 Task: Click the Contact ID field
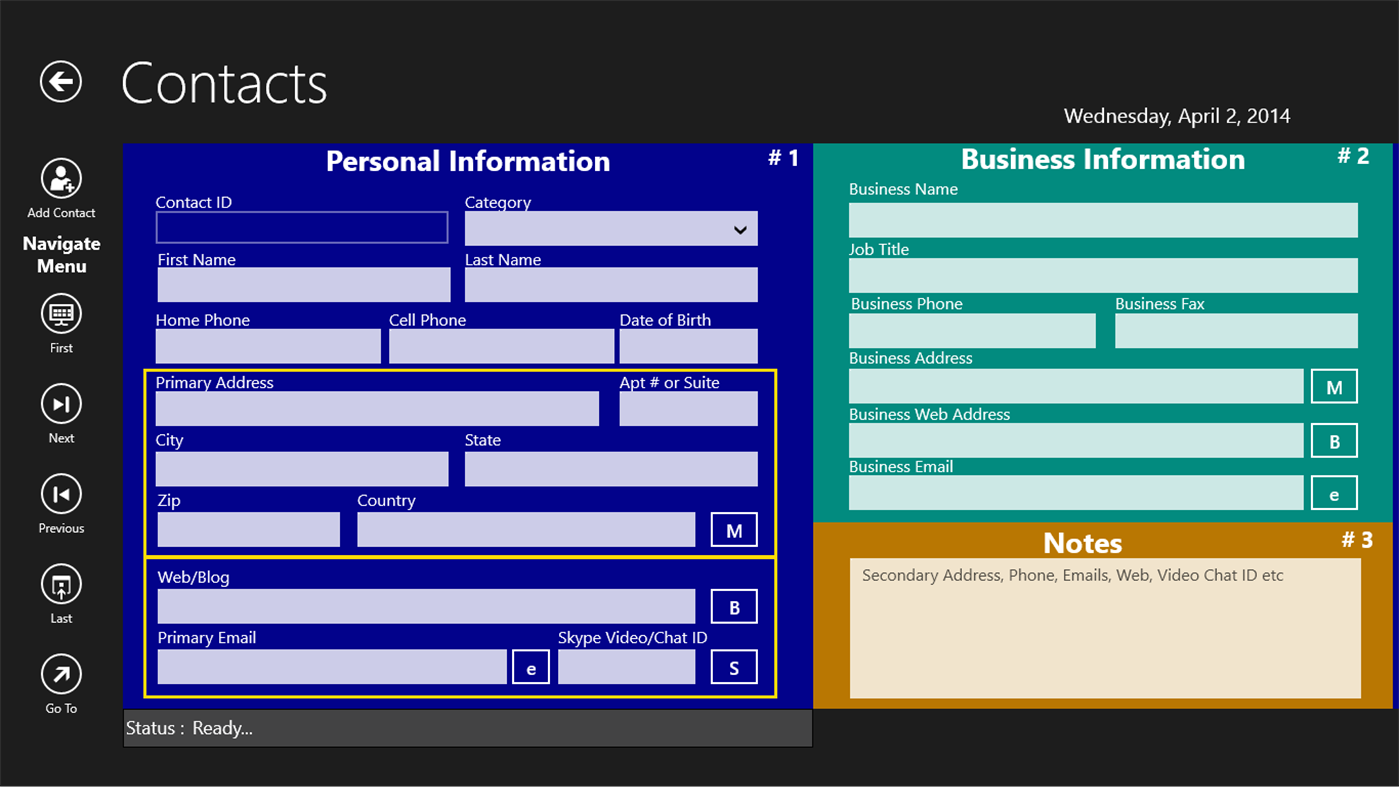301,227
